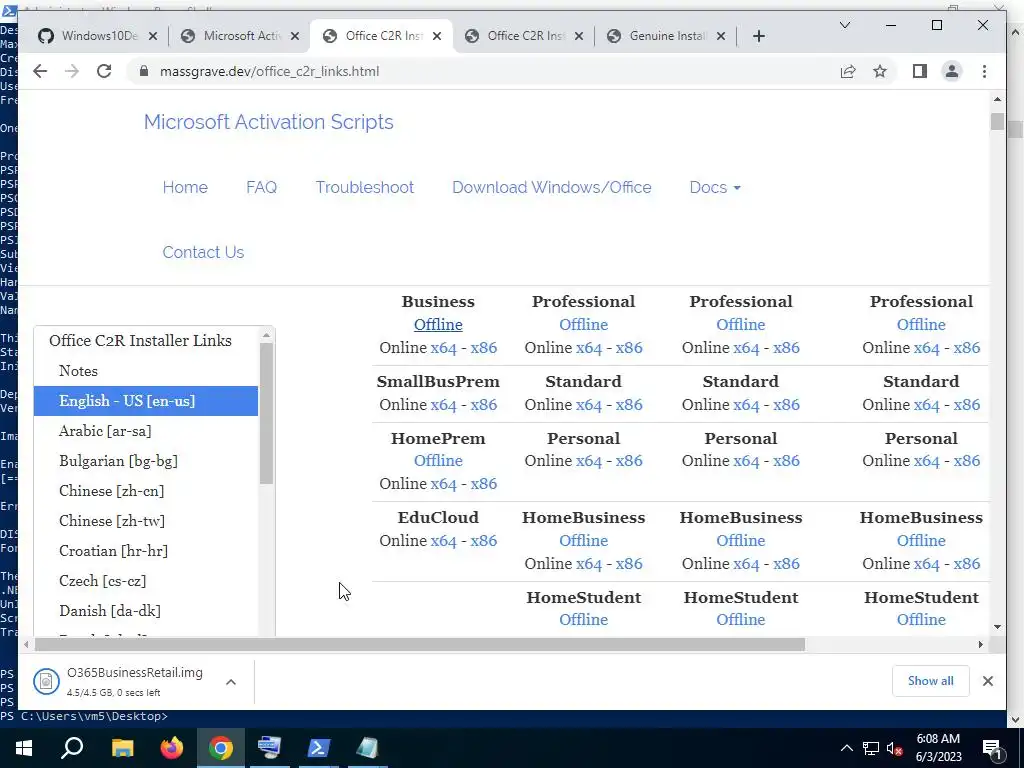
Task: Close the Genuine Install tab
Action: click(720, 36)
